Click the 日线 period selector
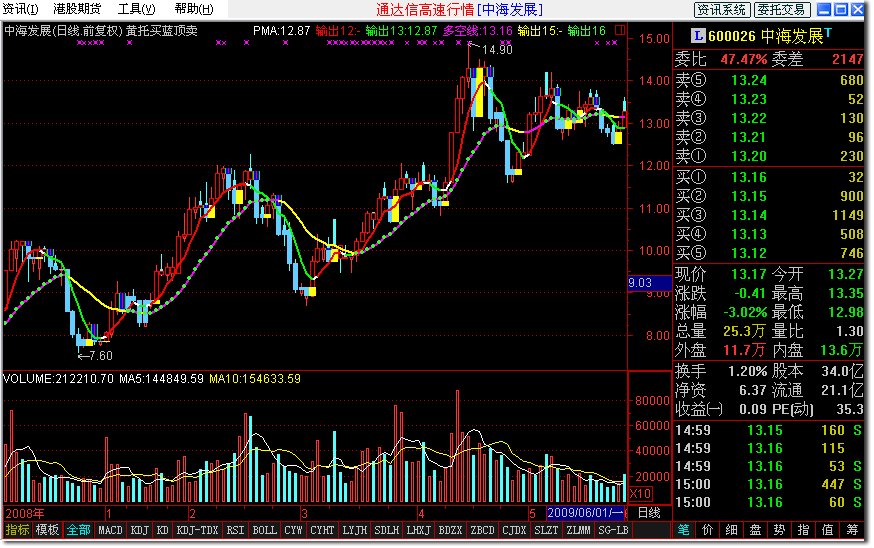The height and width of the screenshot is (548, 874). (x=649, y=513)
